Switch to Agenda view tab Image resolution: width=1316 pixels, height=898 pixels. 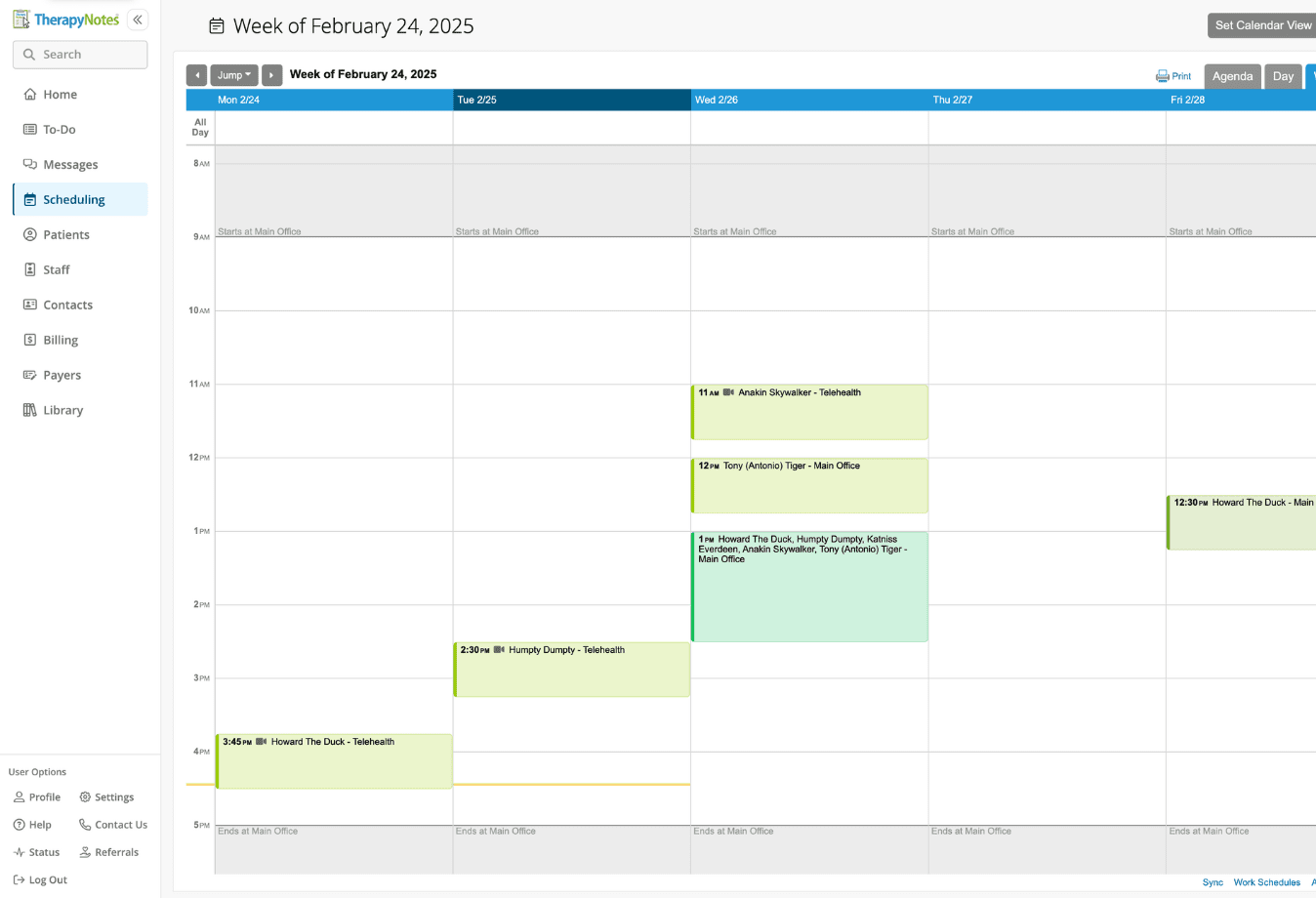[x=1232, y=76]
